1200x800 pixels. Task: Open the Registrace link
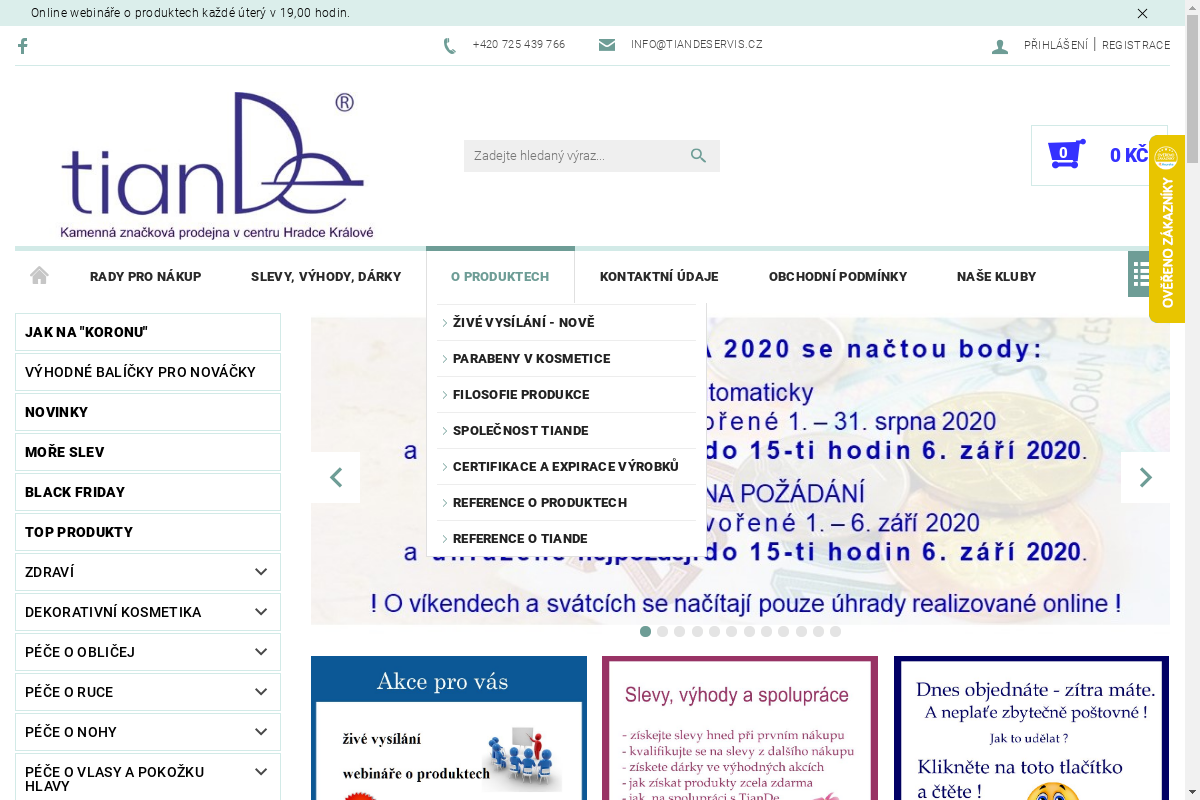pos(1136,45)
